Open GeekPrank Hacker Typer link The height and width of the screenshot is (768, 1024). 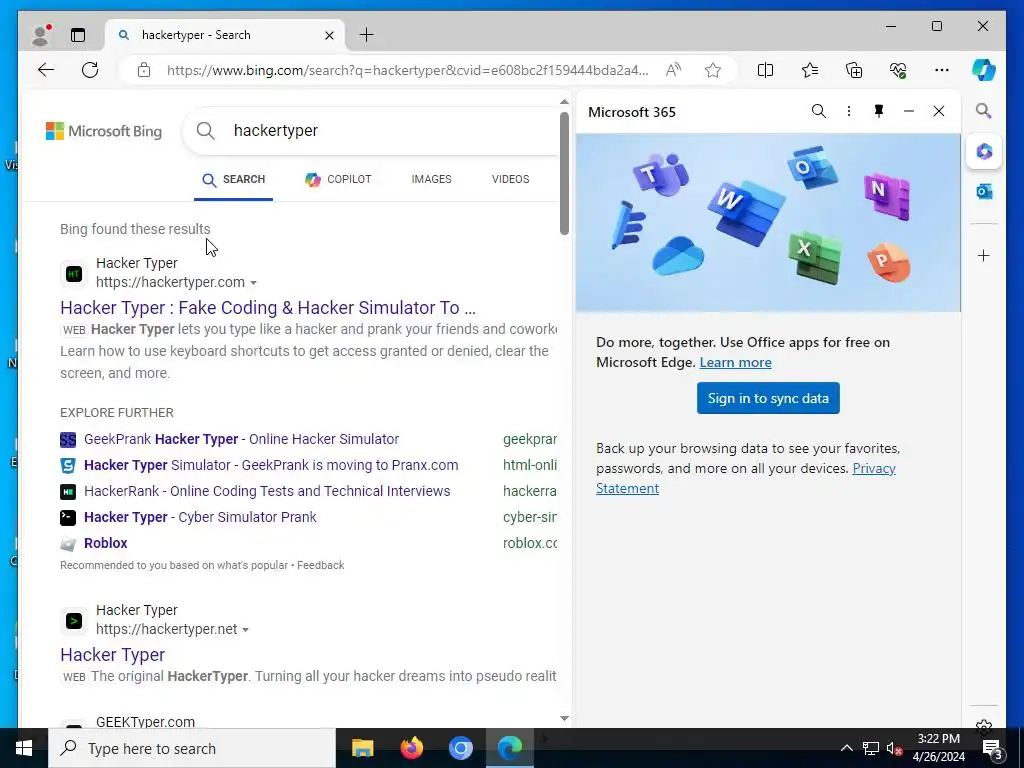(x=242, y=440)
